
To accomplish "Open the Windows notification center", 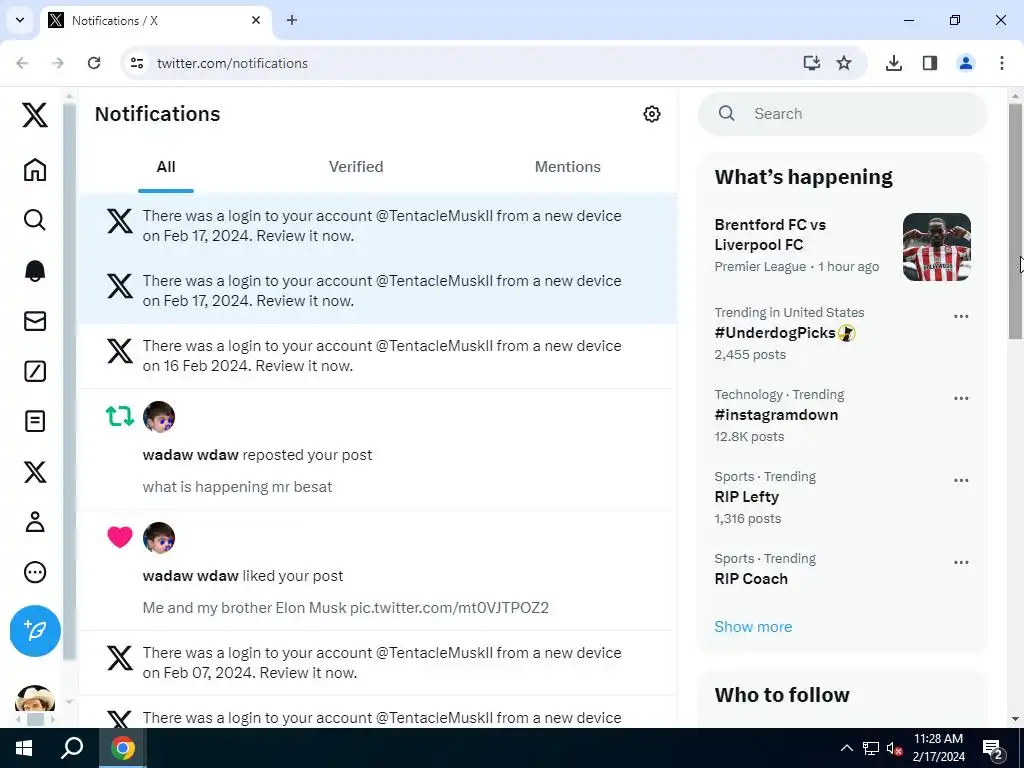I will 993,750.
